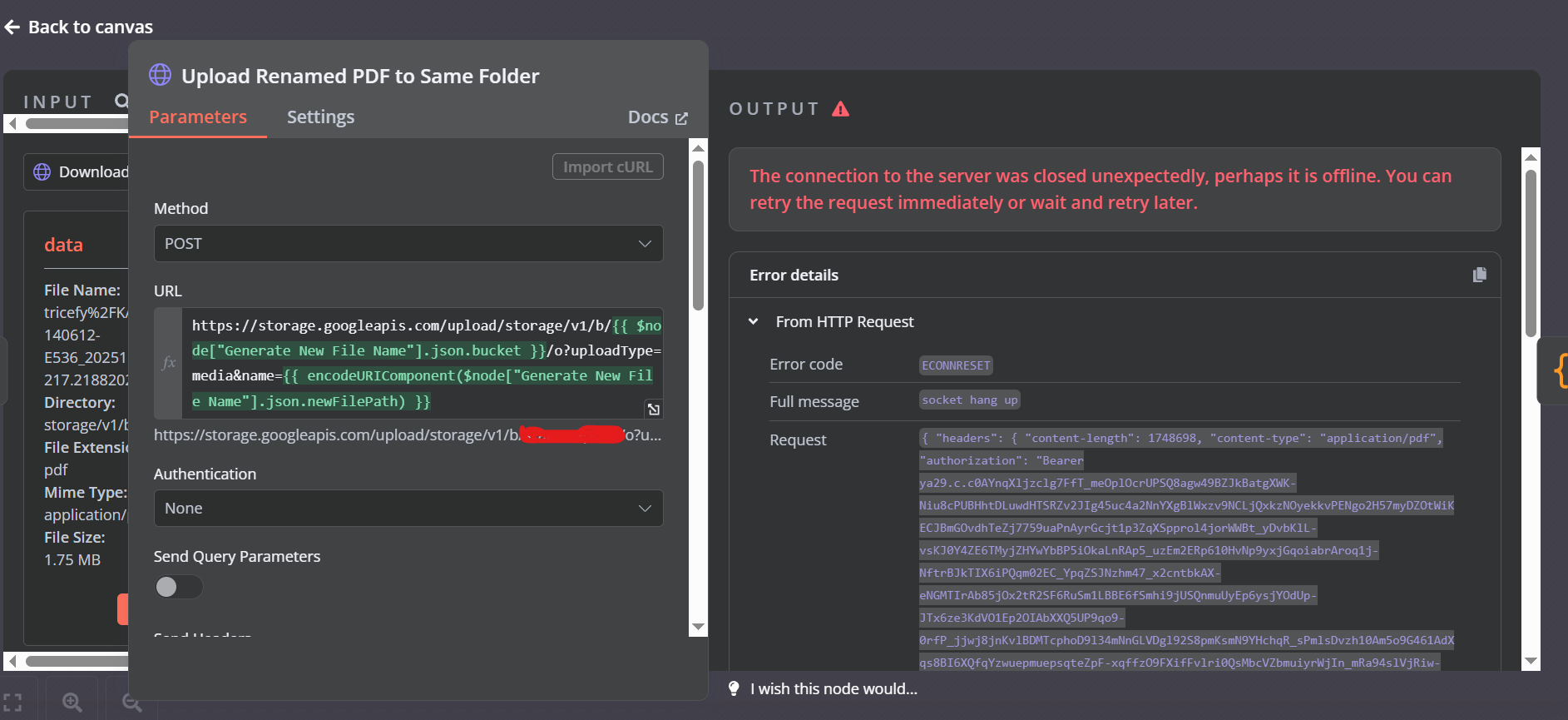Click the input panel search icon

click(121, 101)
